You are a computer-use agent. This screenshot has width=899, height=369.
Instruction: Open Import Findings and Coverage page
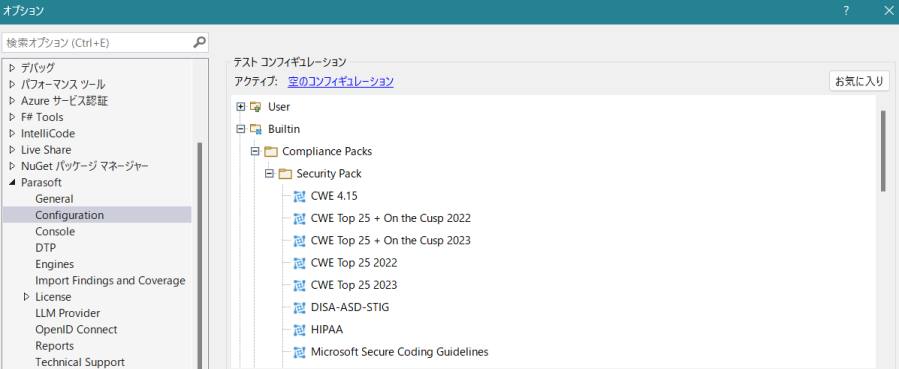[110, 281]
